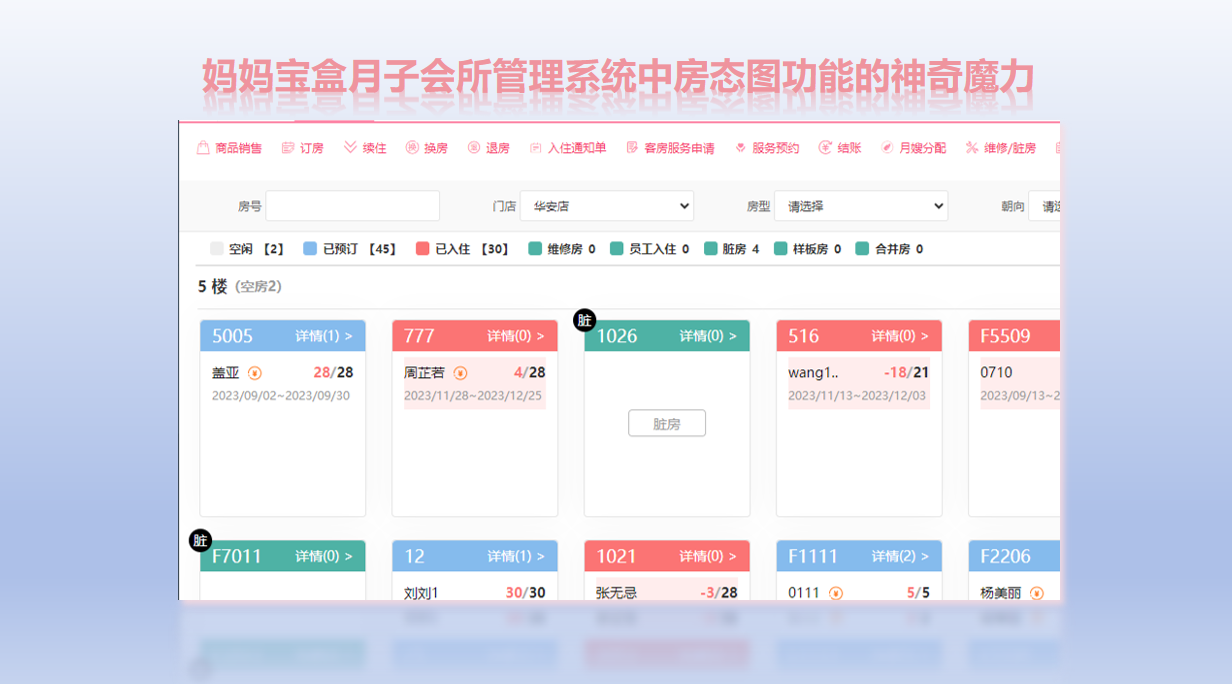Click guest name 周芷若
The height and width of the screenshot is (684, 1232).
coord(425,373)
